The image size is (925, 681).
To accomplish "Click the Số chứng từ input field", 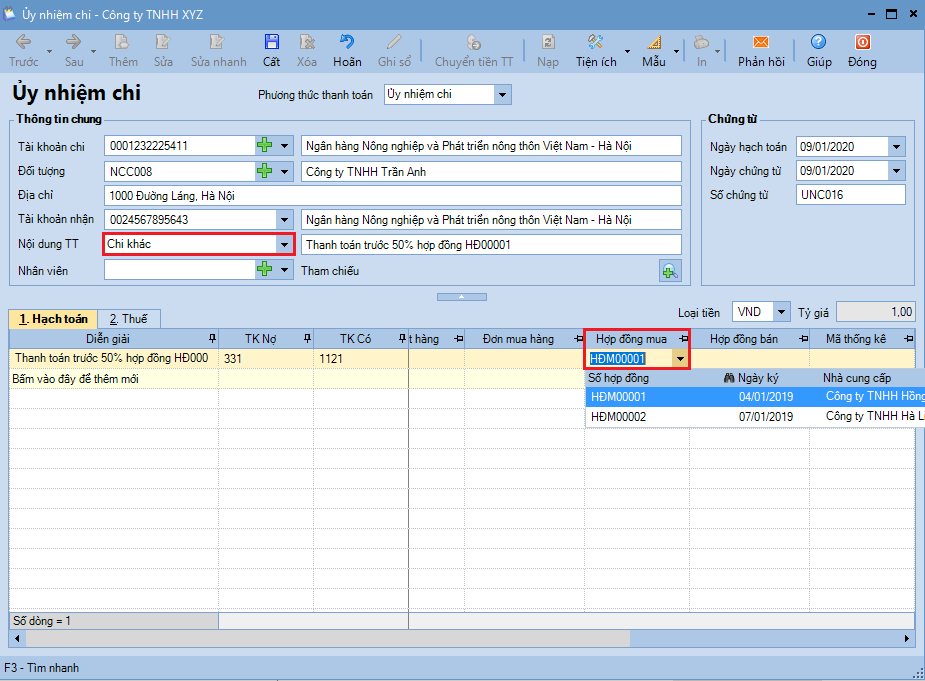I will pos(850,195).
